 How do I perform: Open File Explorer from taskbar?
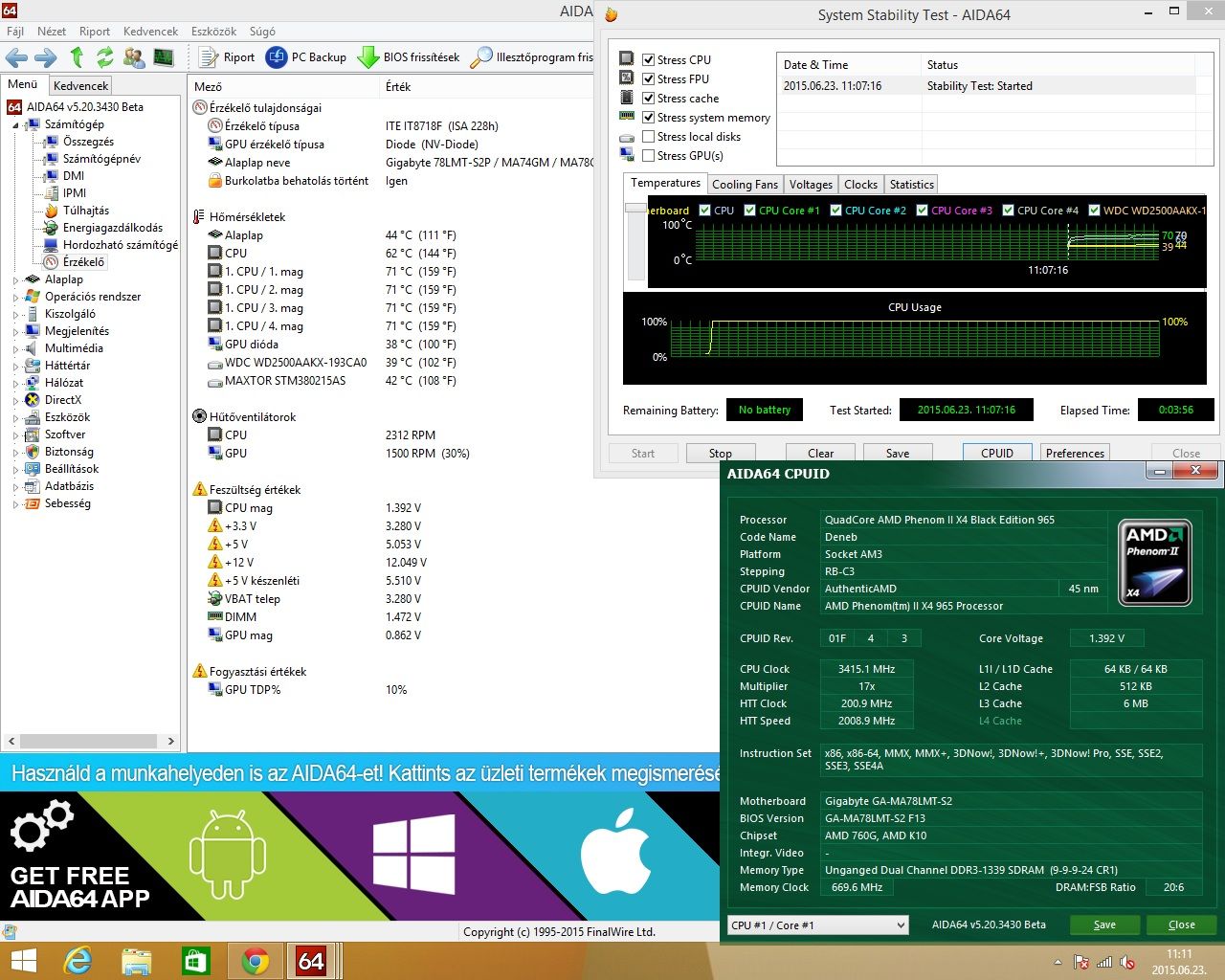tap(137, 961)
